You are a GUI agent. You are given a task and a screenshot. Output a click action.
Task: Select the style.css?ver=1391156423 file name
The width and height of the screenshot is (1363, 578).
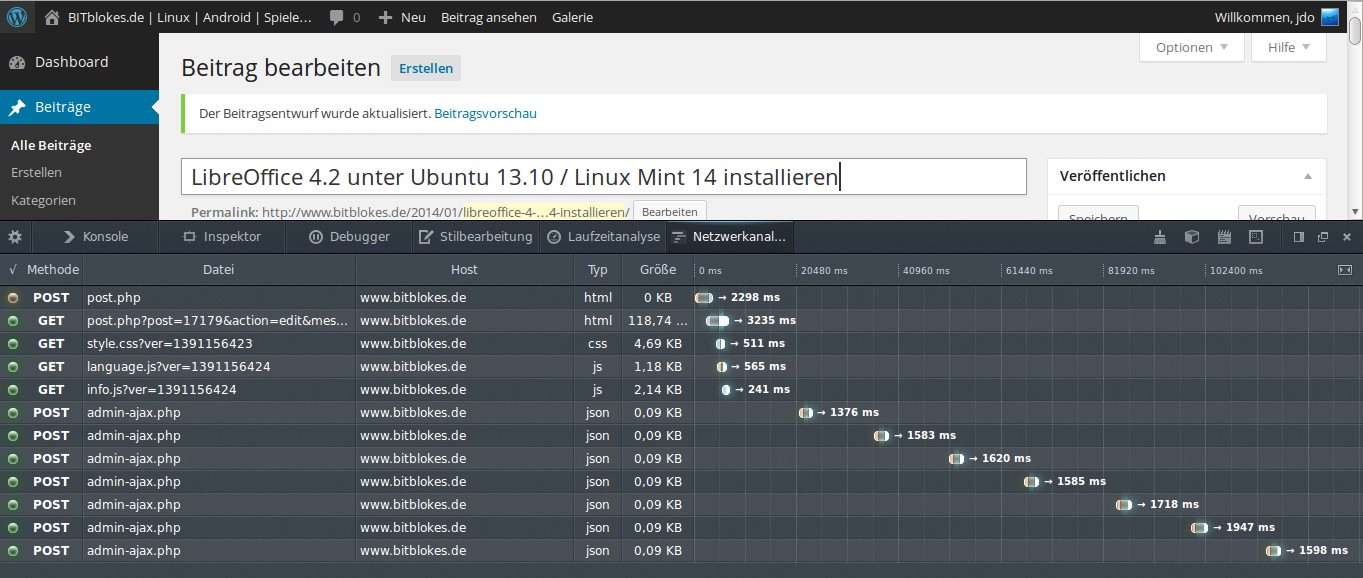[169, 344]
